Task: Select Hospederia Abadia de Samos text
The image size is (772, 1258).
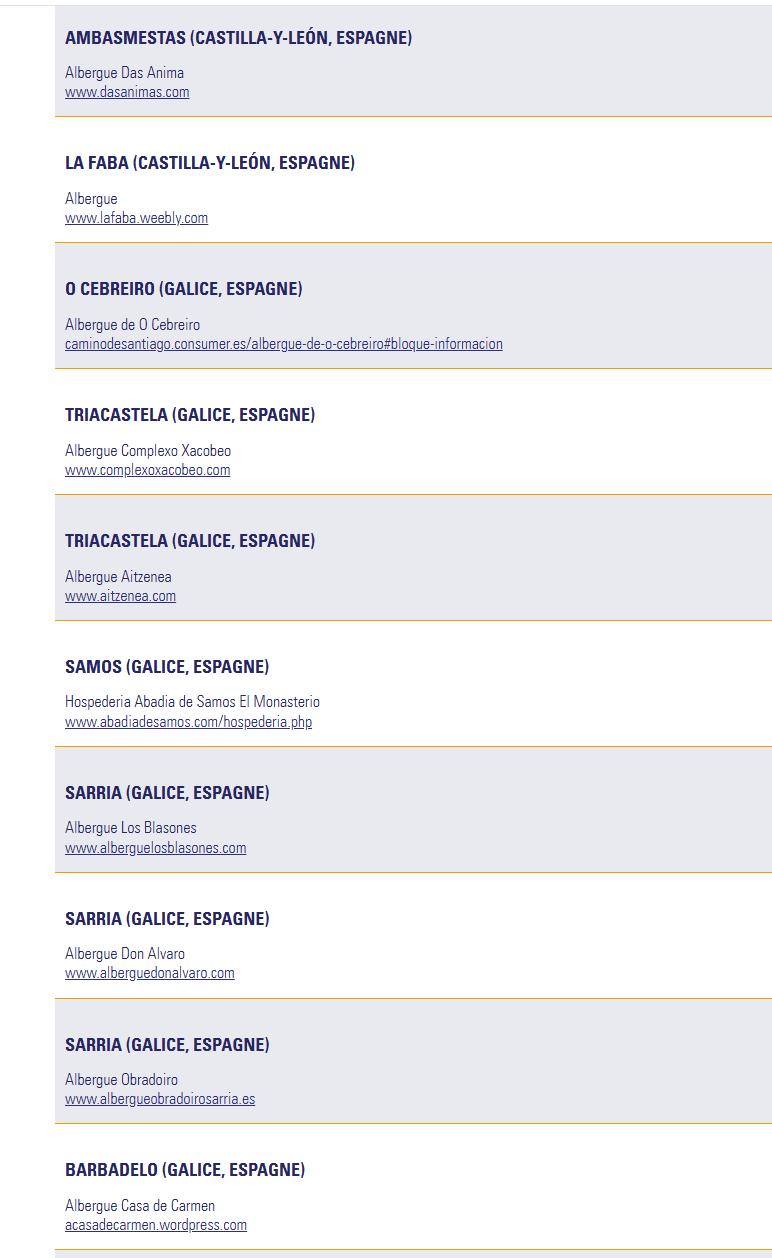Action: 192,702
